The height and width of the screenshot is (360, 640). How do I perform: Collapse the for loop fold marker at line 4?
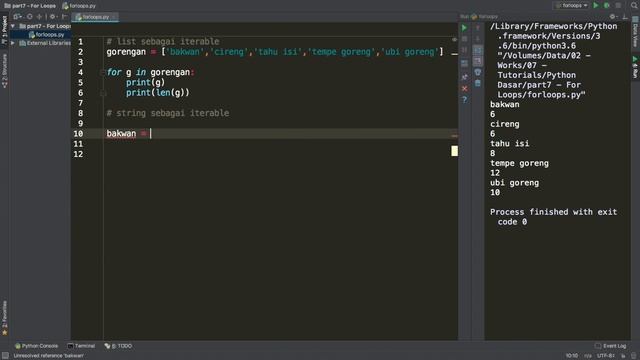pyautogui.click(x=102, y=72)
